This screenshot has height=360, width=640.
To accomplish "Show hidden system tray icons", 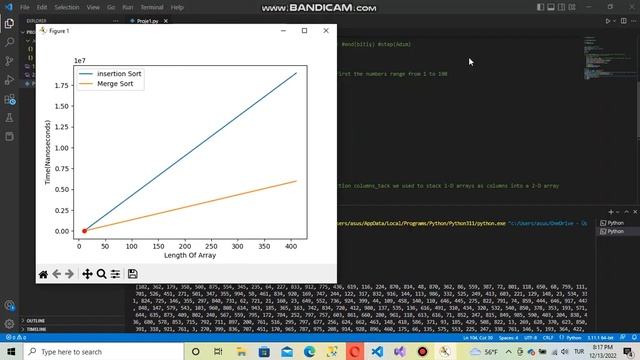I will tap(509, 351).
